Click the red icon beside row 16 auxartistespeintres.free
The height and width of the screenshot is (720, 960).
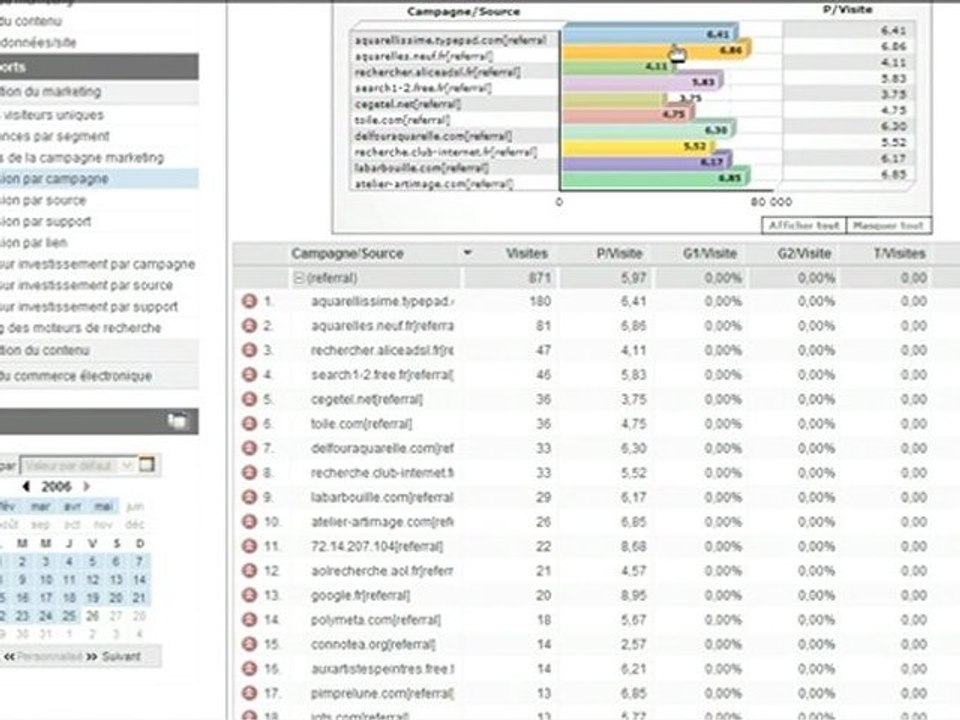pyautogui.click(x=249, y=669)
